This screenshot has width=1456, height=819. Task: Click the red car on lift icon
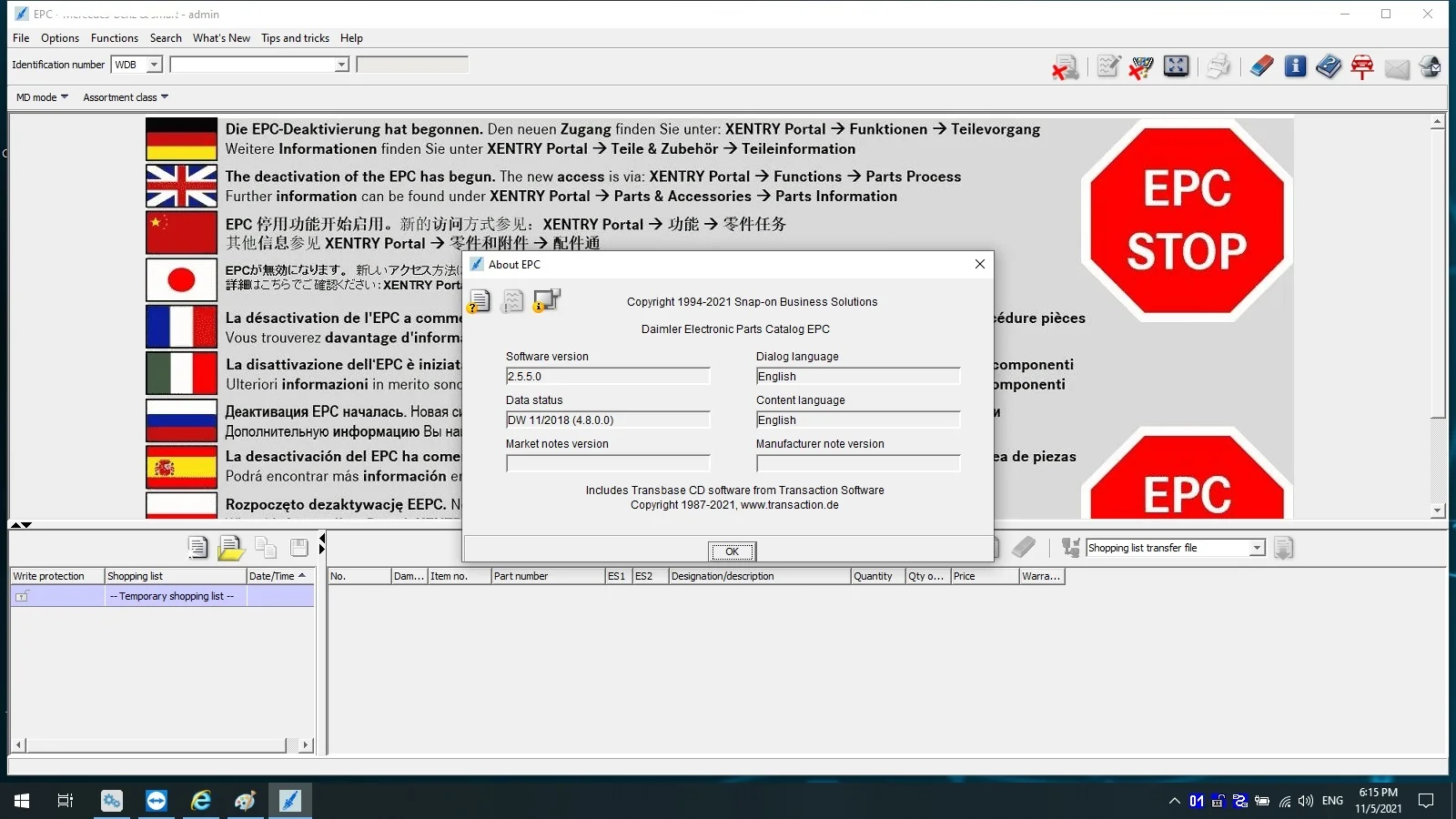(x=1362, y=66)
